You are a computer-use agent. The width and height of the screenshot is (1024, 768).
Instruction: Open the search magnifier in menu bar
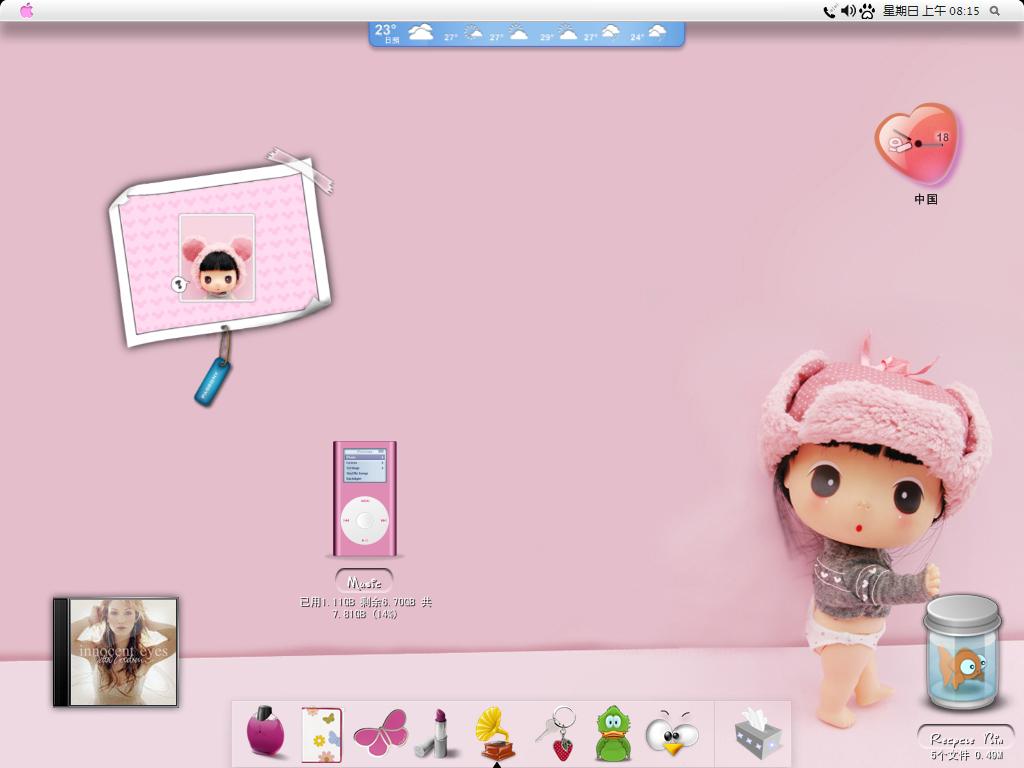point(995,10)
